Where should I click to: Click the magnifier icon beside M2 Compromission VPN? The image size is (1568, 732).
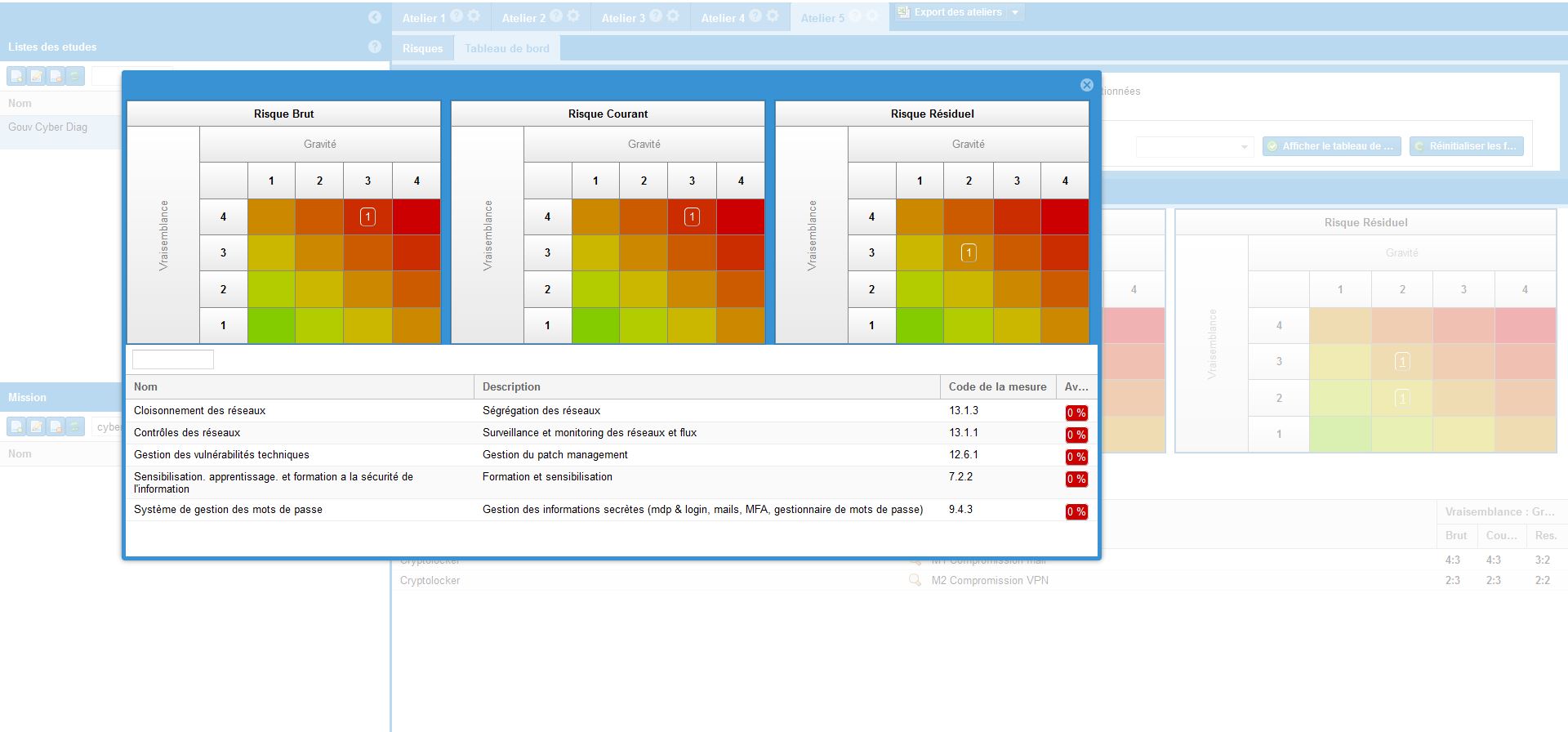915,580
